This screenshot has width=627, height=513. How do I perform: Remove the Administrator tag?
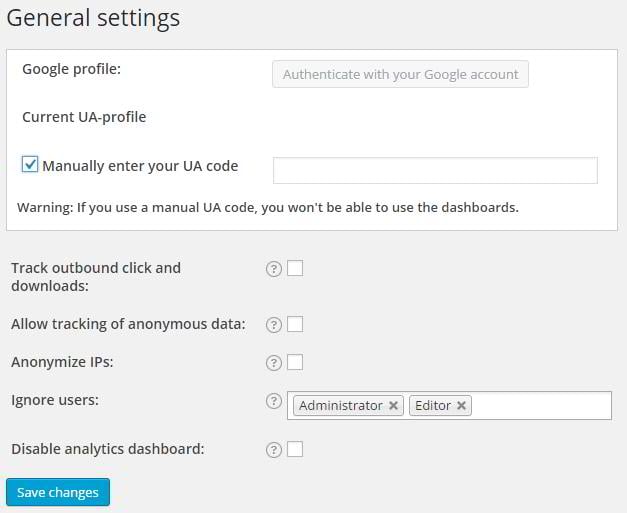(x=394, y=405)
